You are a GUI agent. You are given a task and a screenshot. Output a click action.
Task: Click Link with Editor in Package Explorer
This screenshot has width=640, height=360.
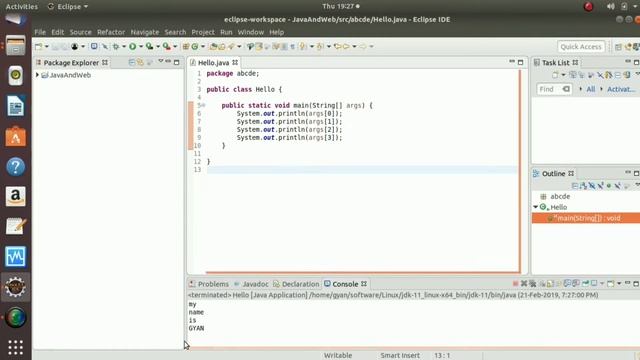tap(140, 62)
